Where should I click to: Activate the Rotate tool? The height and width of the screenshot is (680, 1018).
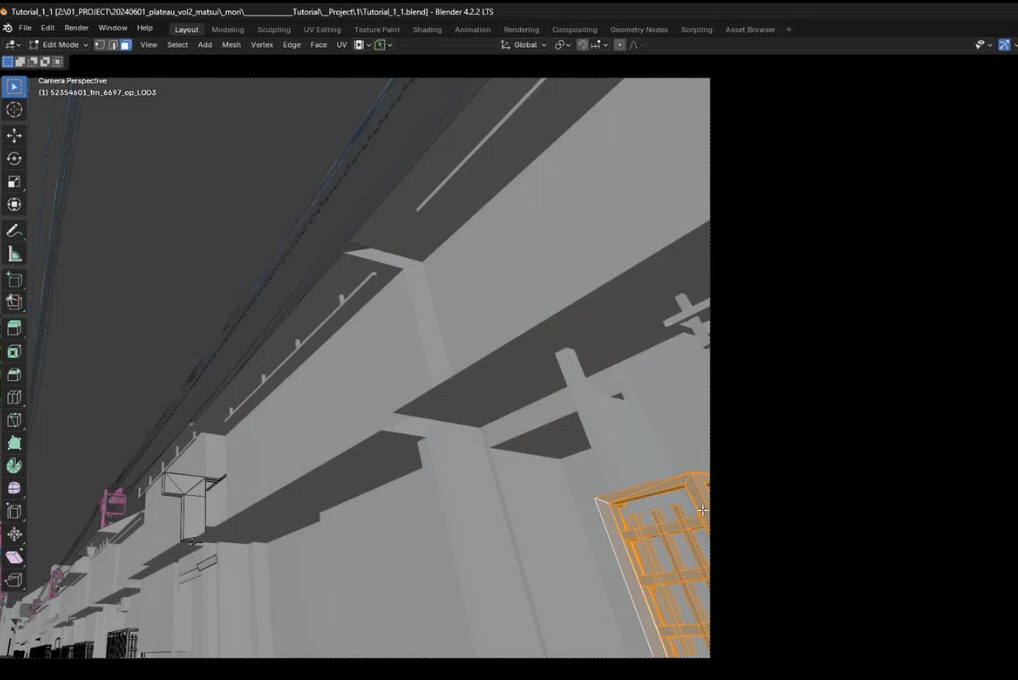(x=14, y=158)
